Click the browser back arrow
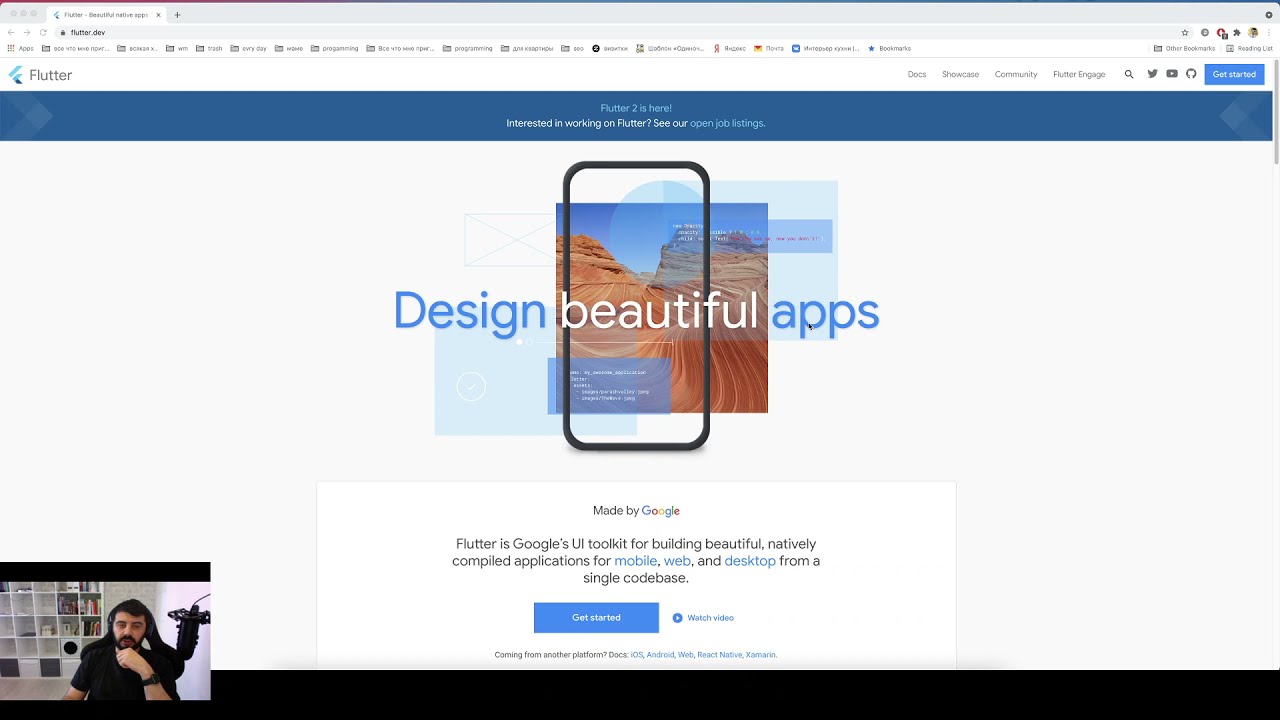The height and width of the screenshot is (720, 1280). [11, 32]
